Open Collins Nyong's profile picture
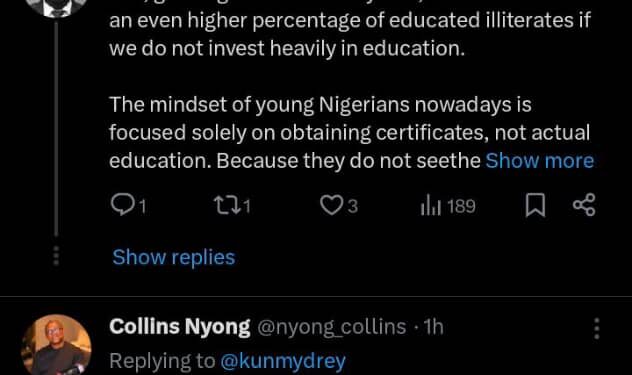Screen dimensions: 632x375 (56, 345)
